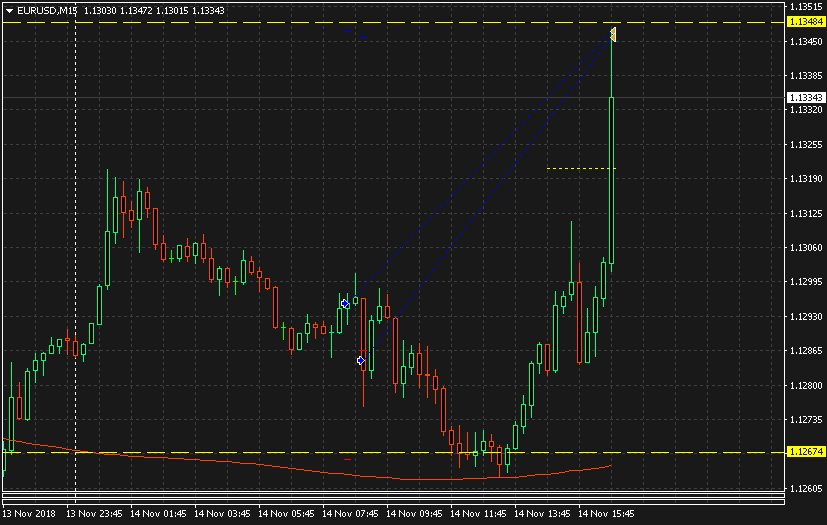827x525 pixels.
Task: Click the 1.13385 price scale label
Action: (805, 75)
